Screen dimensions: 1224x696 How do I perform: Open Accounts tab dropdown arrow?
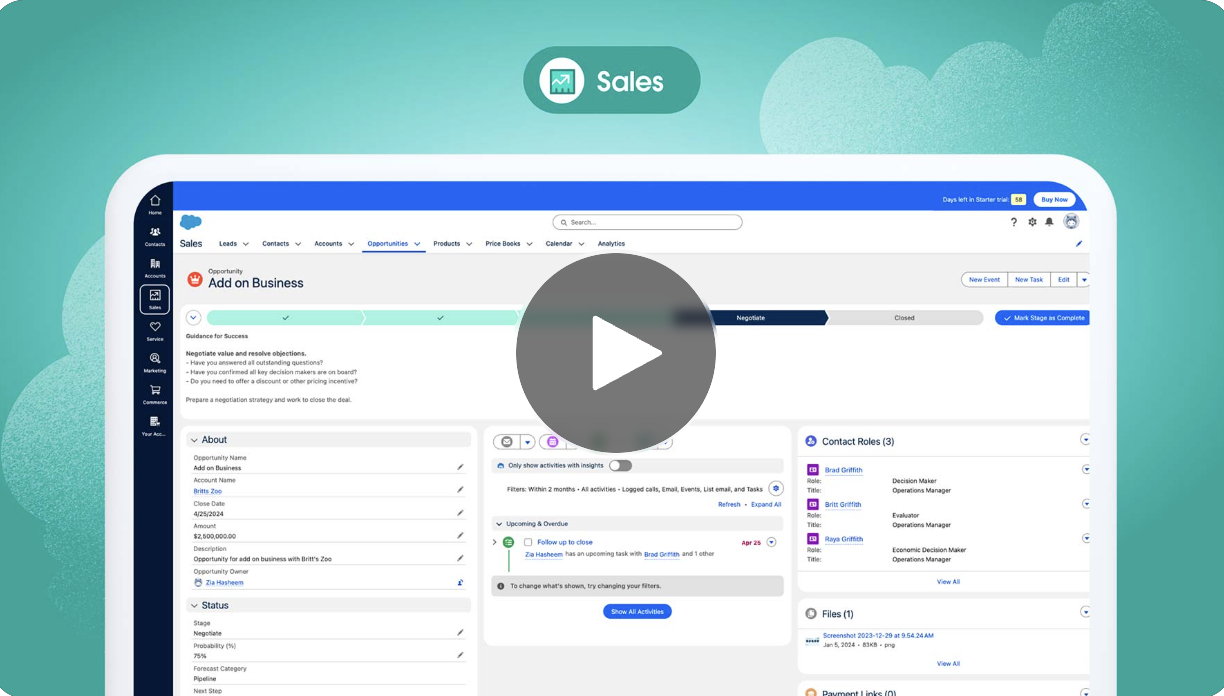click(351, 244)
